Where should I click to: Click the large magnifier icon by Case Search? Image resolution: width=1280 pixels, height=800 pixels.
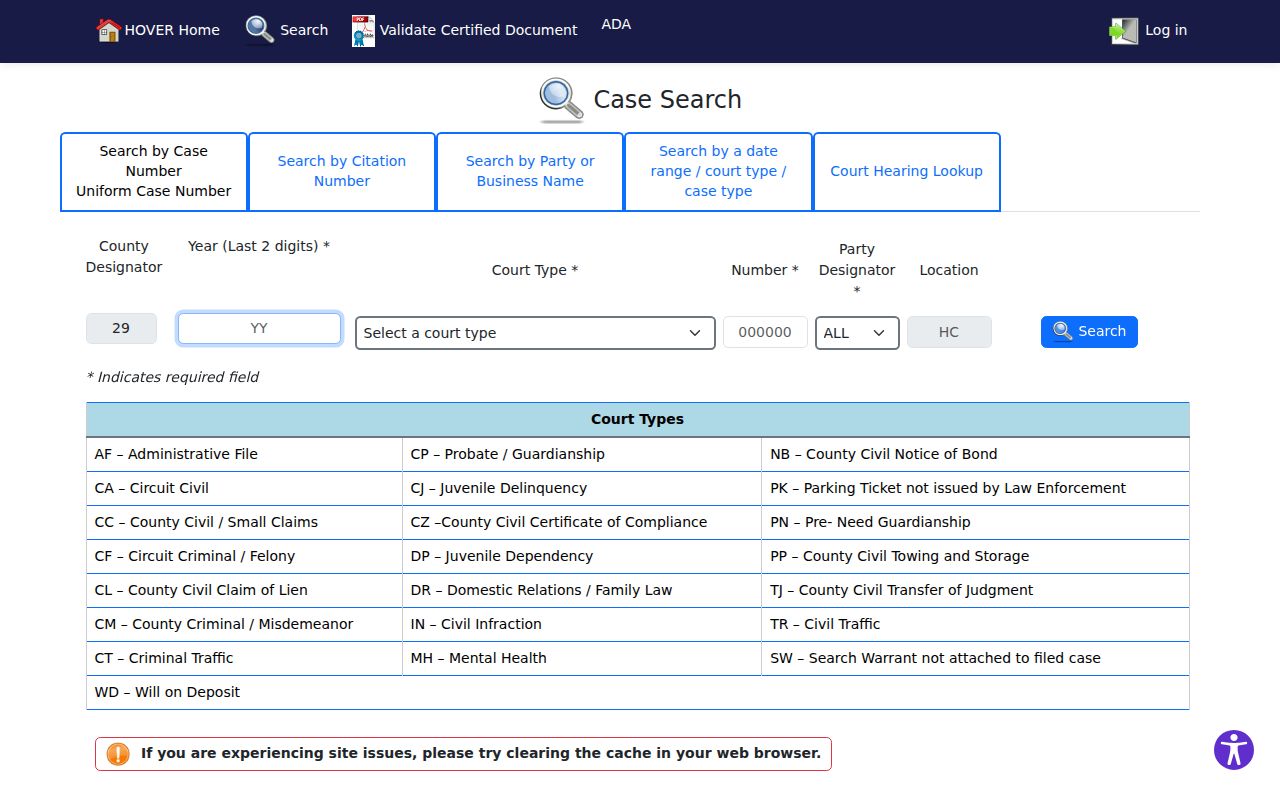(x=561, y=100)
